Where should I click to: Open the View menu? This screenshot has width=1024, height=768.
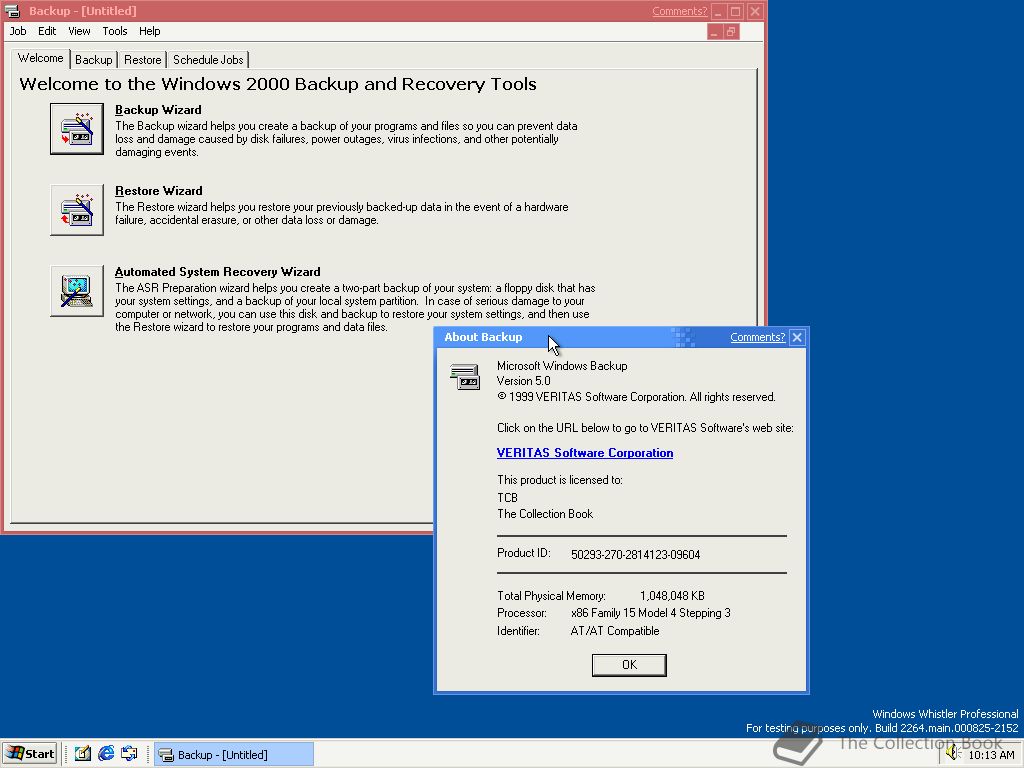click(x=79, y=31)
